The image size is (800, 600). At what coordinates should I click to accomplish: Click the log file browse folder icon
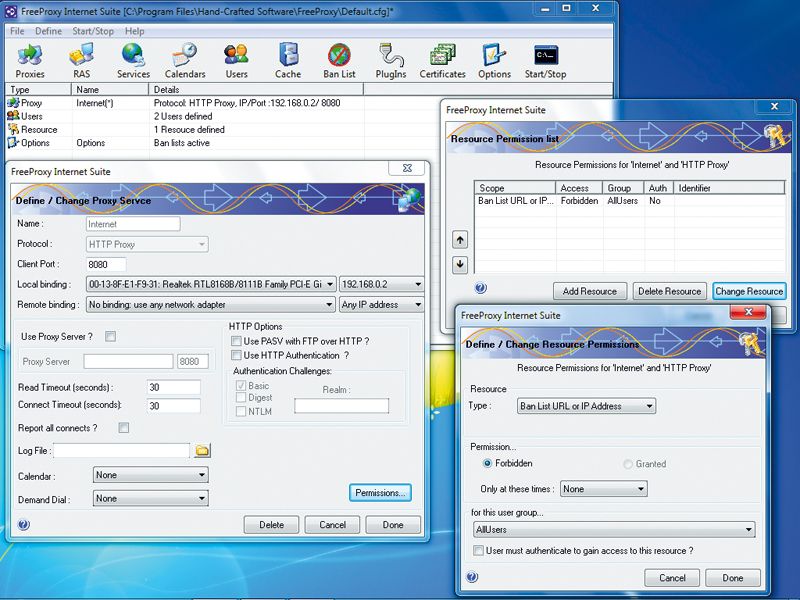pos(203,451)
